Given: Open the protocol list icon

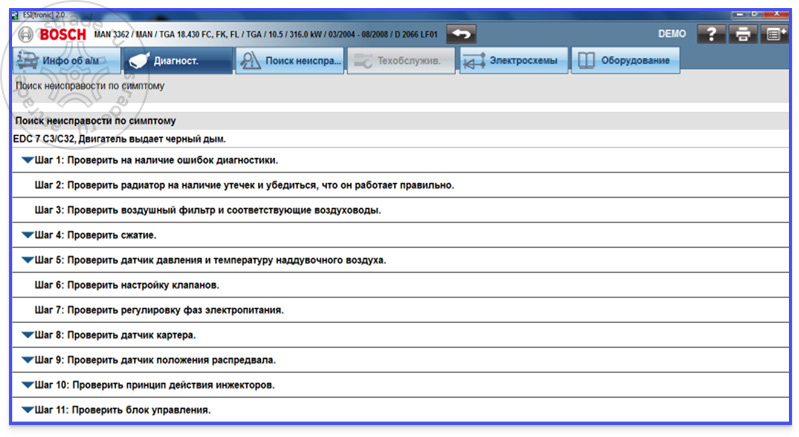Looking at the screenshot, I should tap(775, 34).
